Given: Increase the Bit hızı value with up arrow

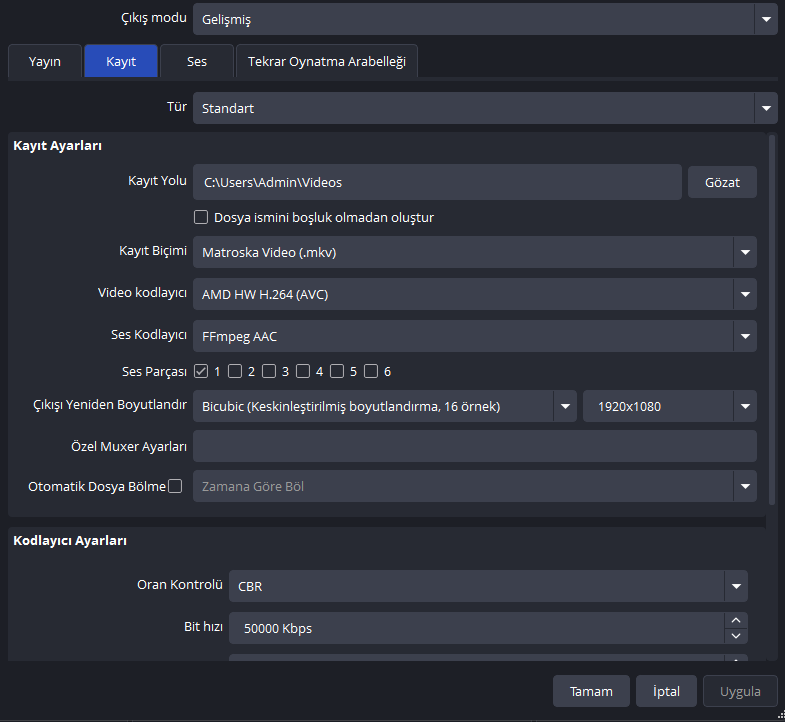Looking at the screenshot, I should pos(736,620).
